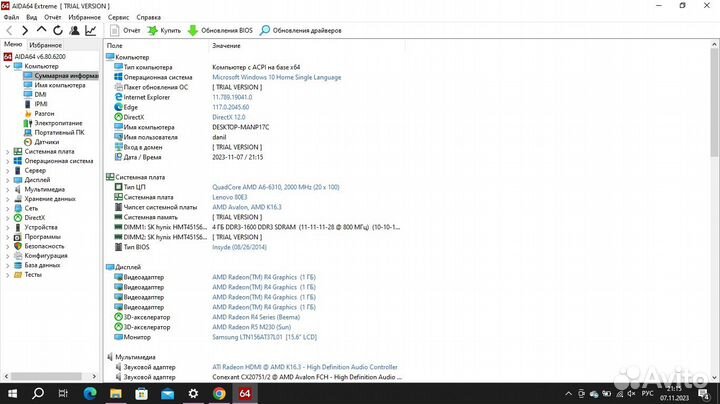Screen dimensions: 720x404
Task: Select Имя компьютера tree item
Action: tap(55, 85)
